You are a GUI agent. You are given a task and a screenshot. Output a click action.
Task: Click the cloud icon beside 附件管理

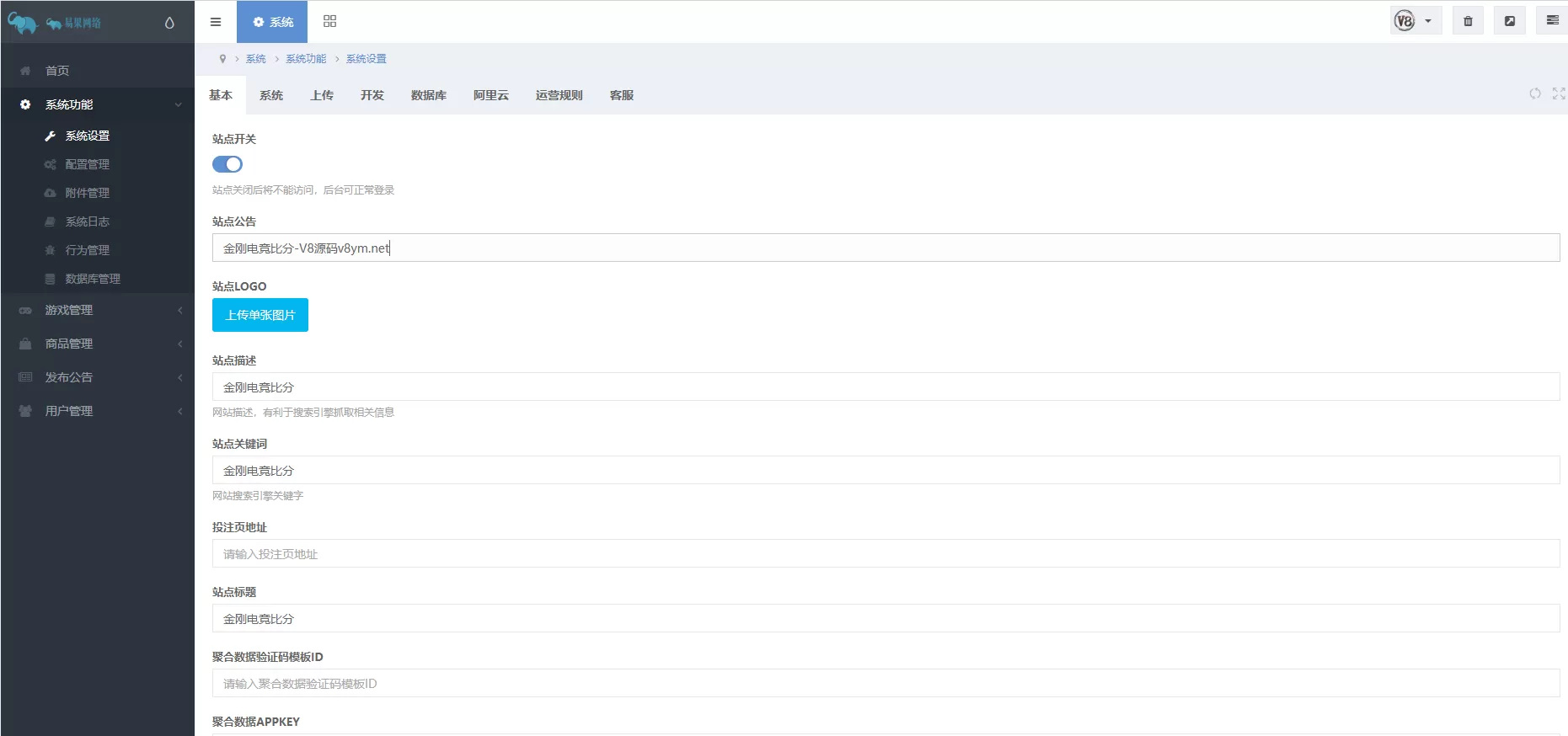(x=50, y=193)
